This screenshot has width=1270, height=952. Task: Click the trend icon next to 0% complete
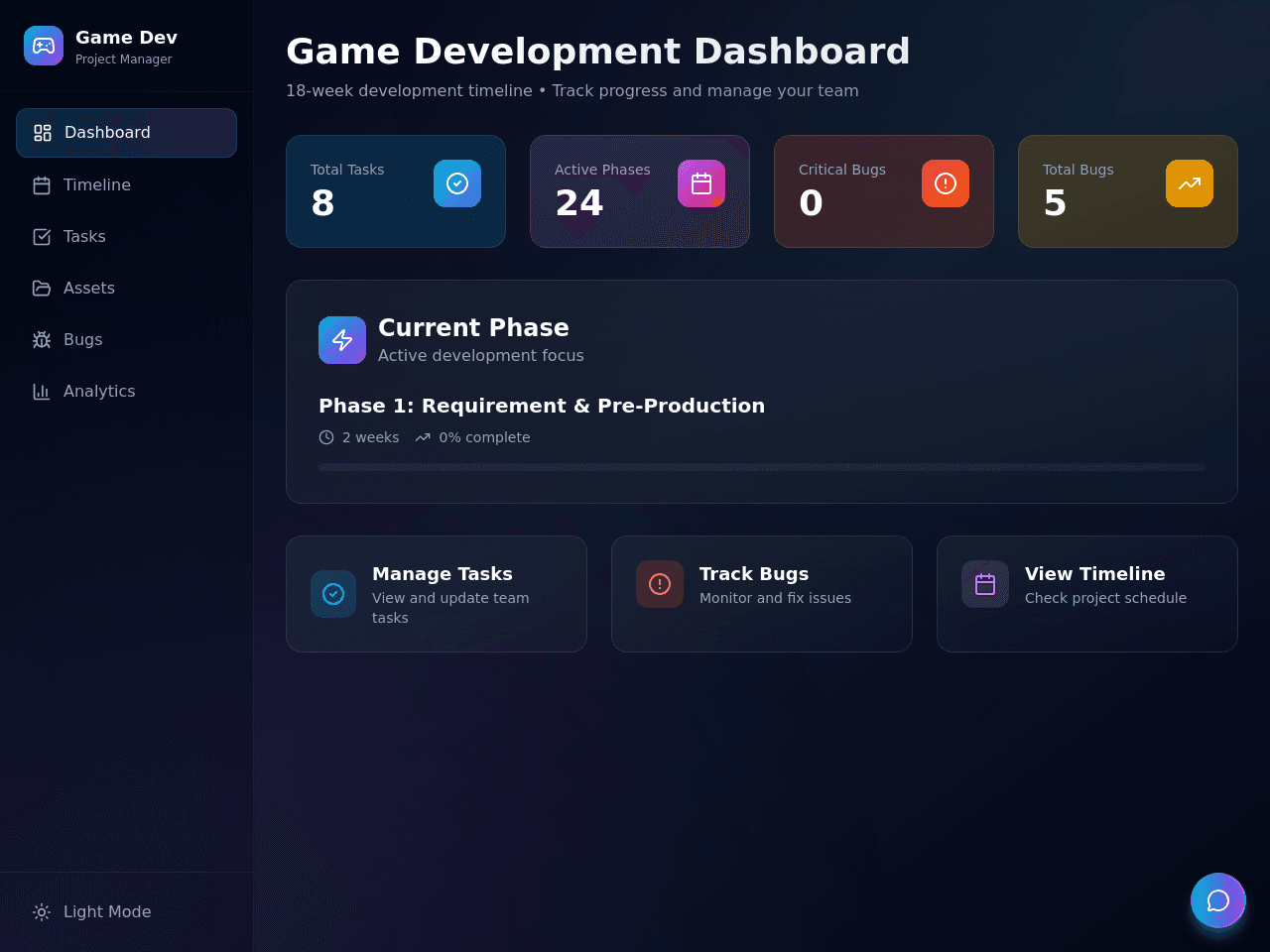pyautogui.click(x=423, y=437)
